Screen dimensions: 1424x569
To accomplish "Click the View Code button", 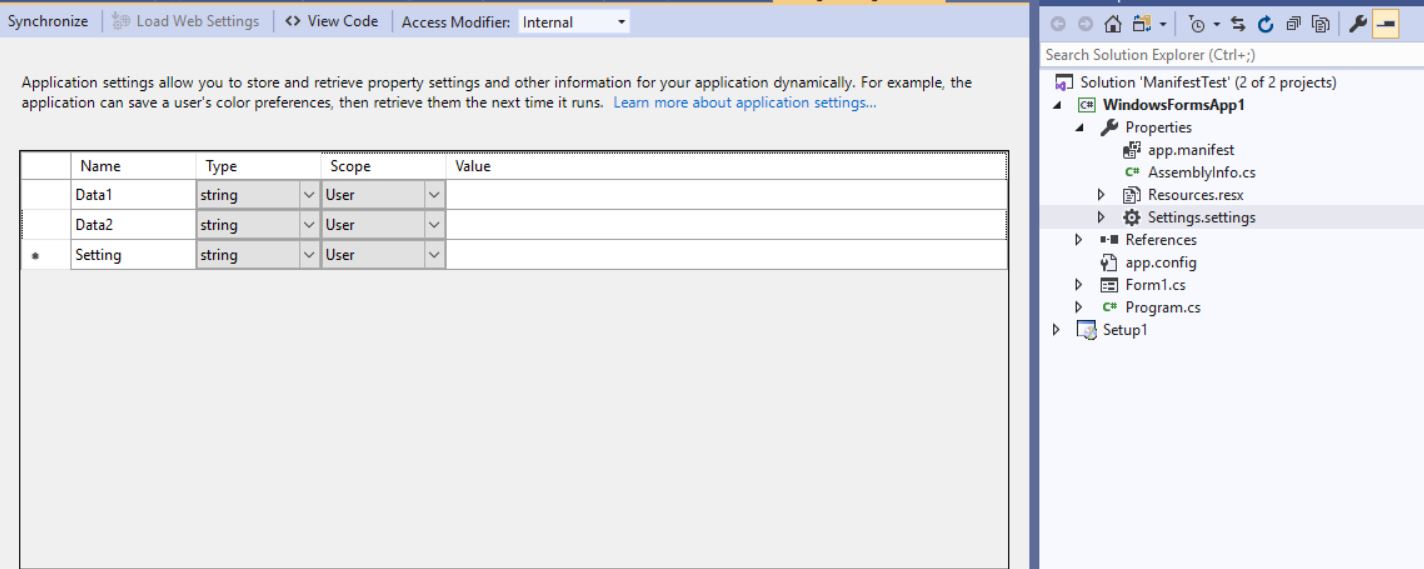I will 331,22.
